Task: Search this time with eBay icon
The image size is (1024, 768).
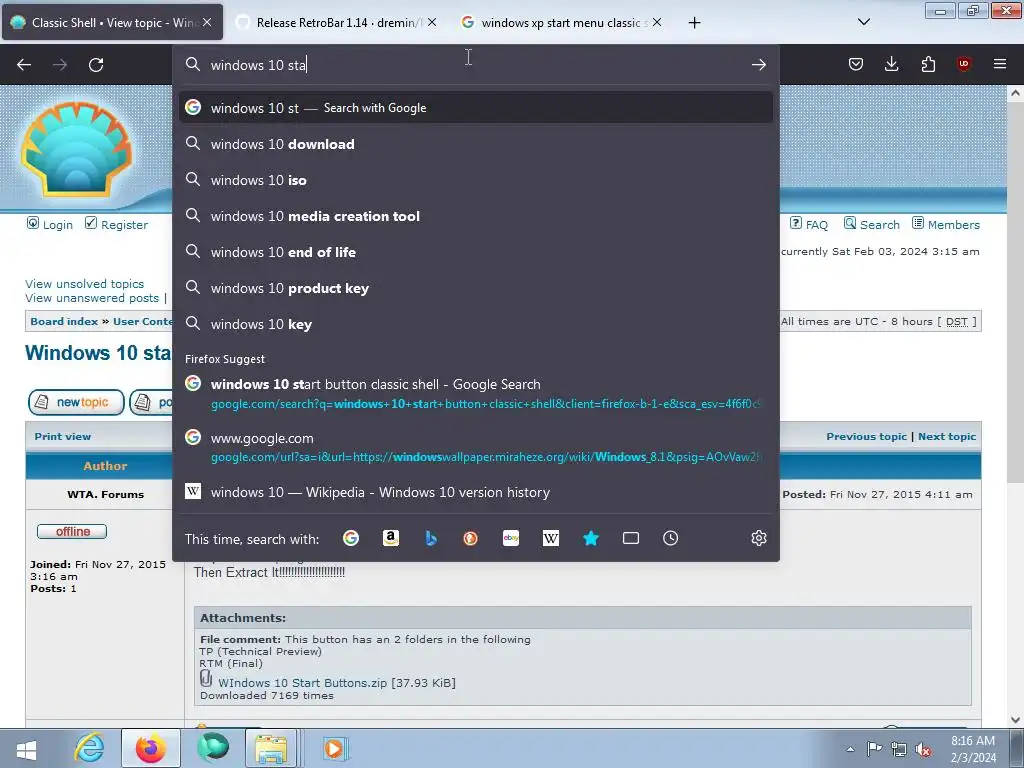Action: (511, 538)
